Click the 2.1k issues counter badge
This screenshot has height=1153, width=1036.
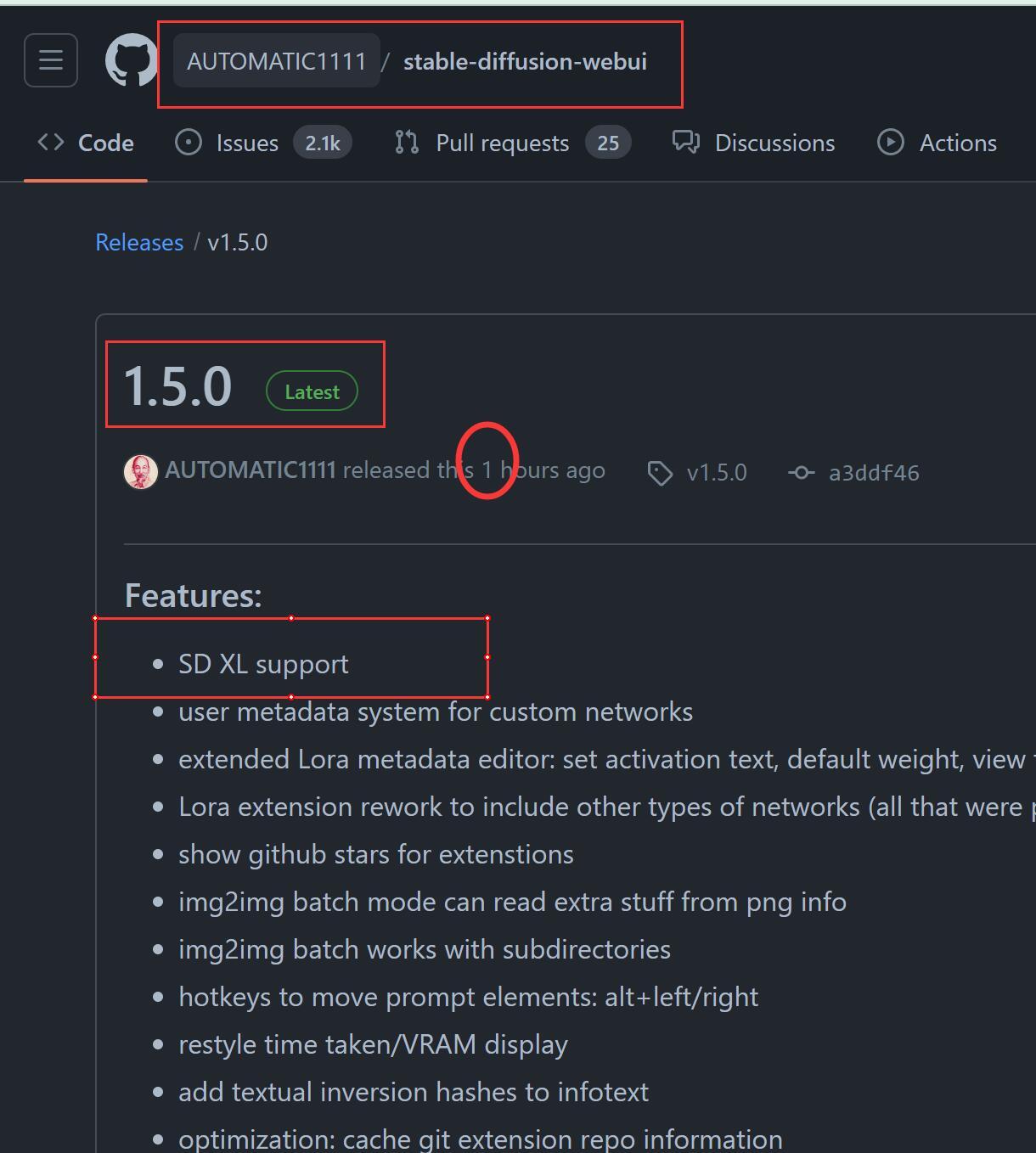[x=323, y=143]
